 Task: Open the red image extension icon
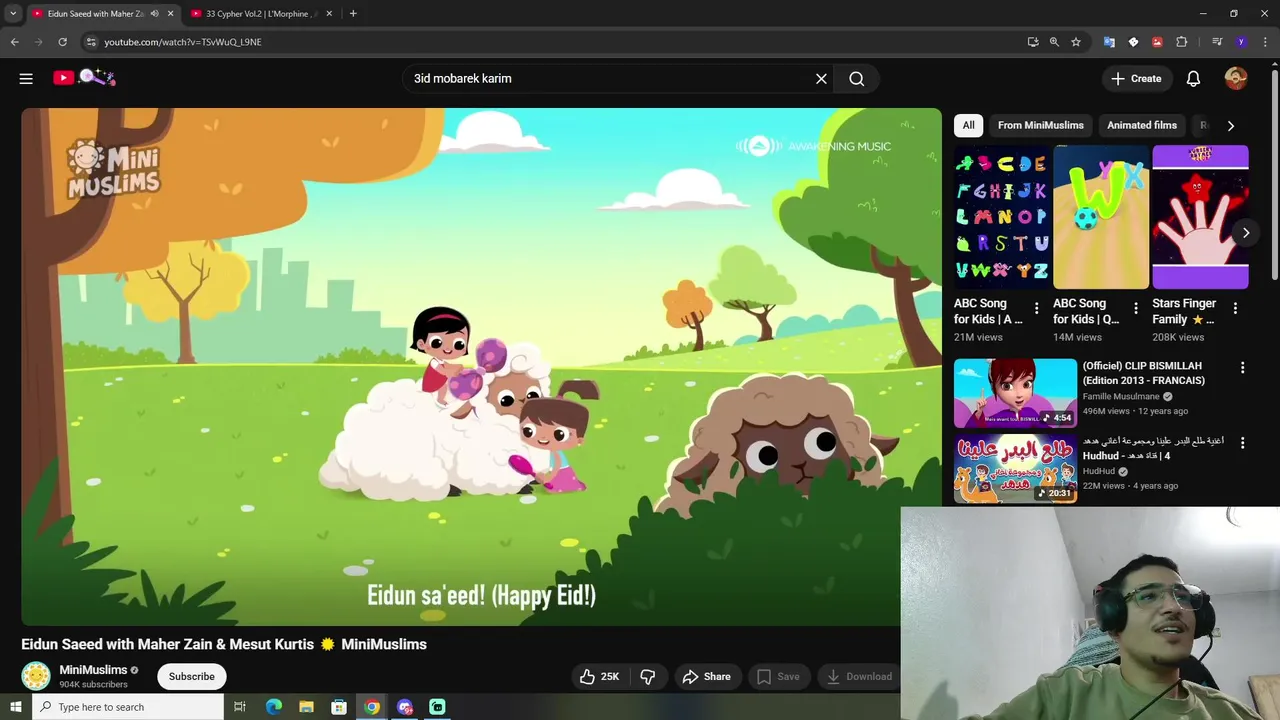click(x=1157, y=42)
